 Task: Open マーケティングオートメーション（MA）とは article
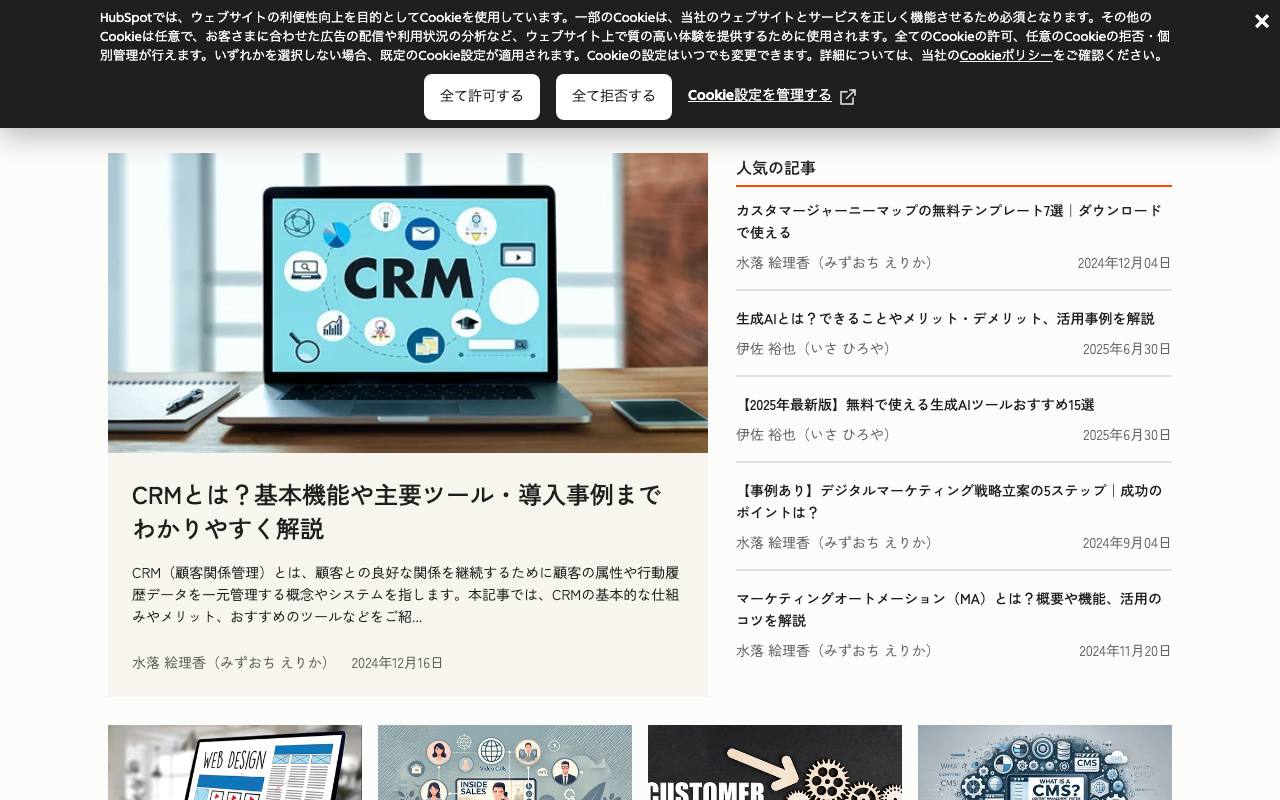[949, 609]
